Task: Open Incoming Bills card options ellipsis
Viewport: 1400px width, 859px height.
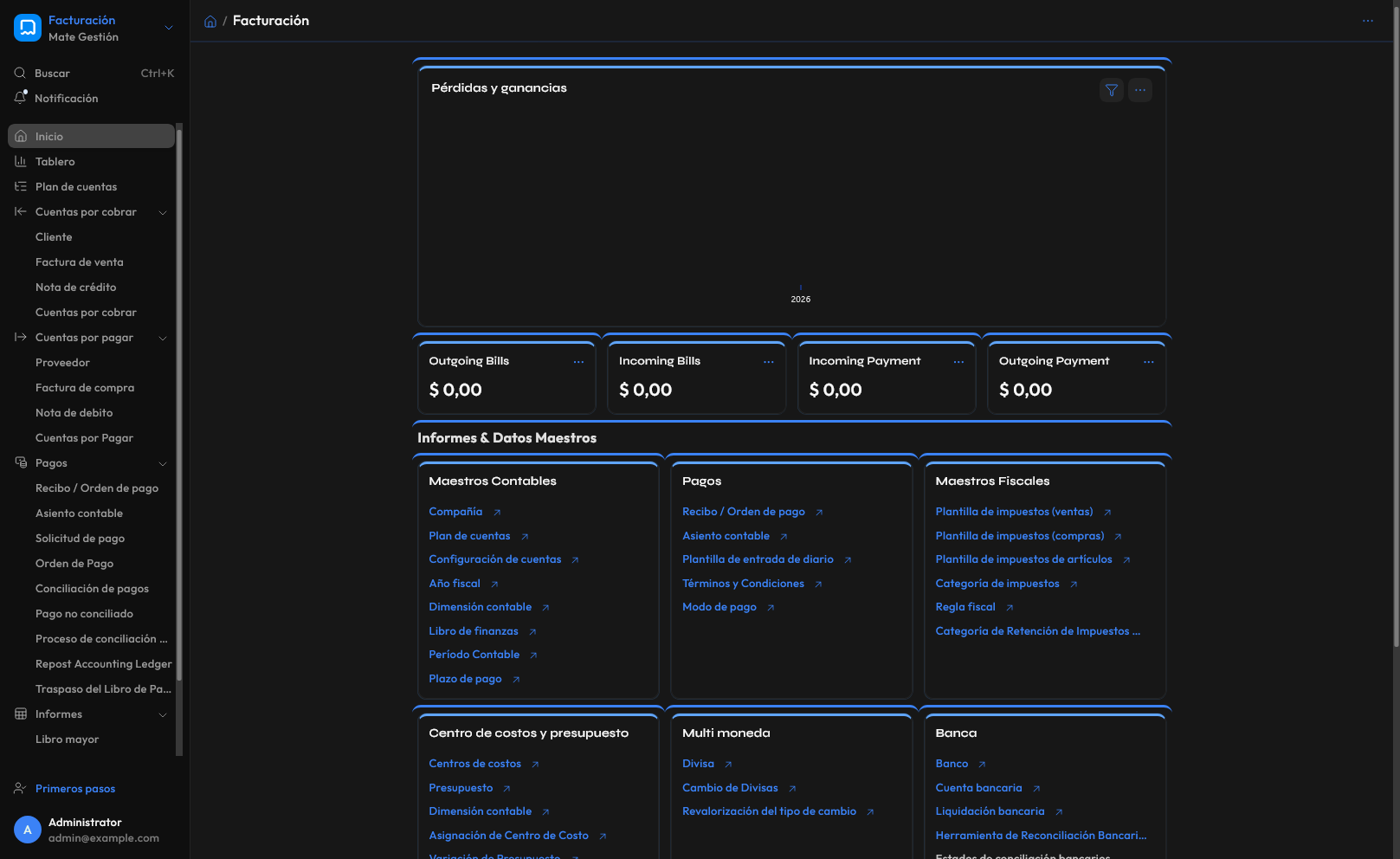Action: point(769,362)
